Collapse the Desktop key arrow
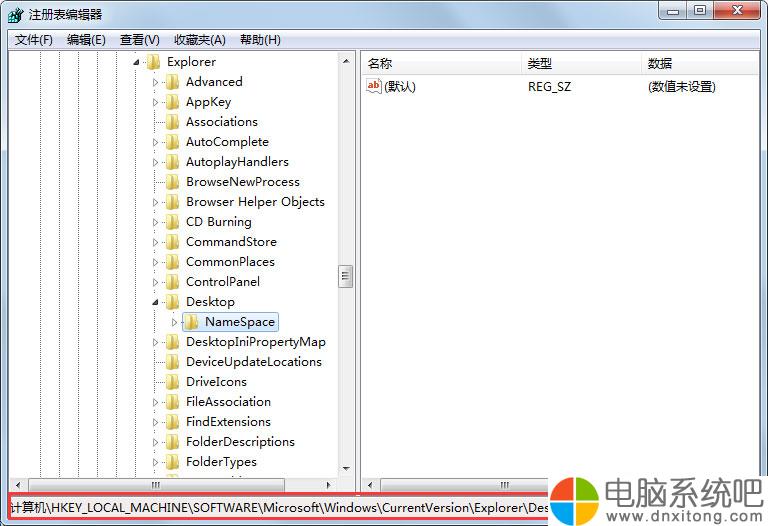The image size is (768, 526). 155,302
